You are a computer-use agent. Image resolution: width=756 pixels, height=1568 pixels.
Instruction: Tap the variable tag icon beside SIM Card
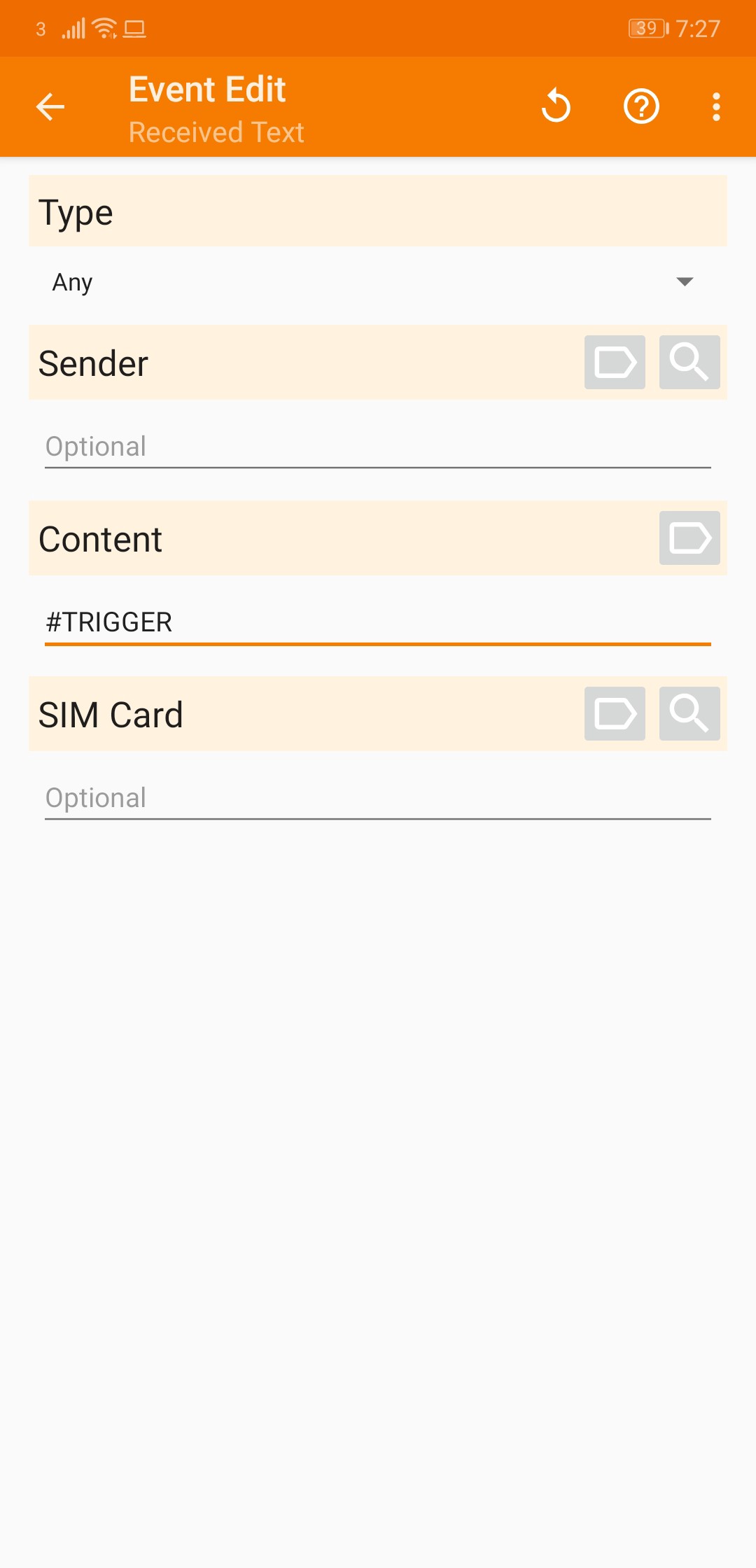pyautogui.click(x=615, y=714)
